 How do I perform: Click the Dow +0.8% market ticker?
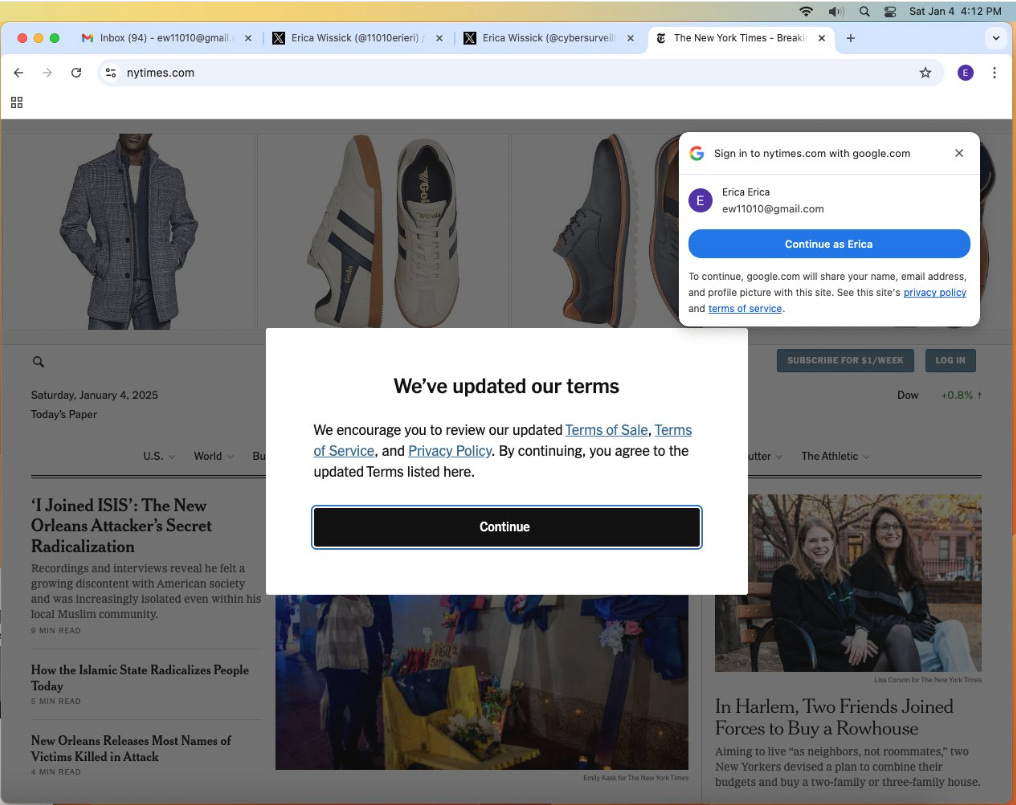939,395
